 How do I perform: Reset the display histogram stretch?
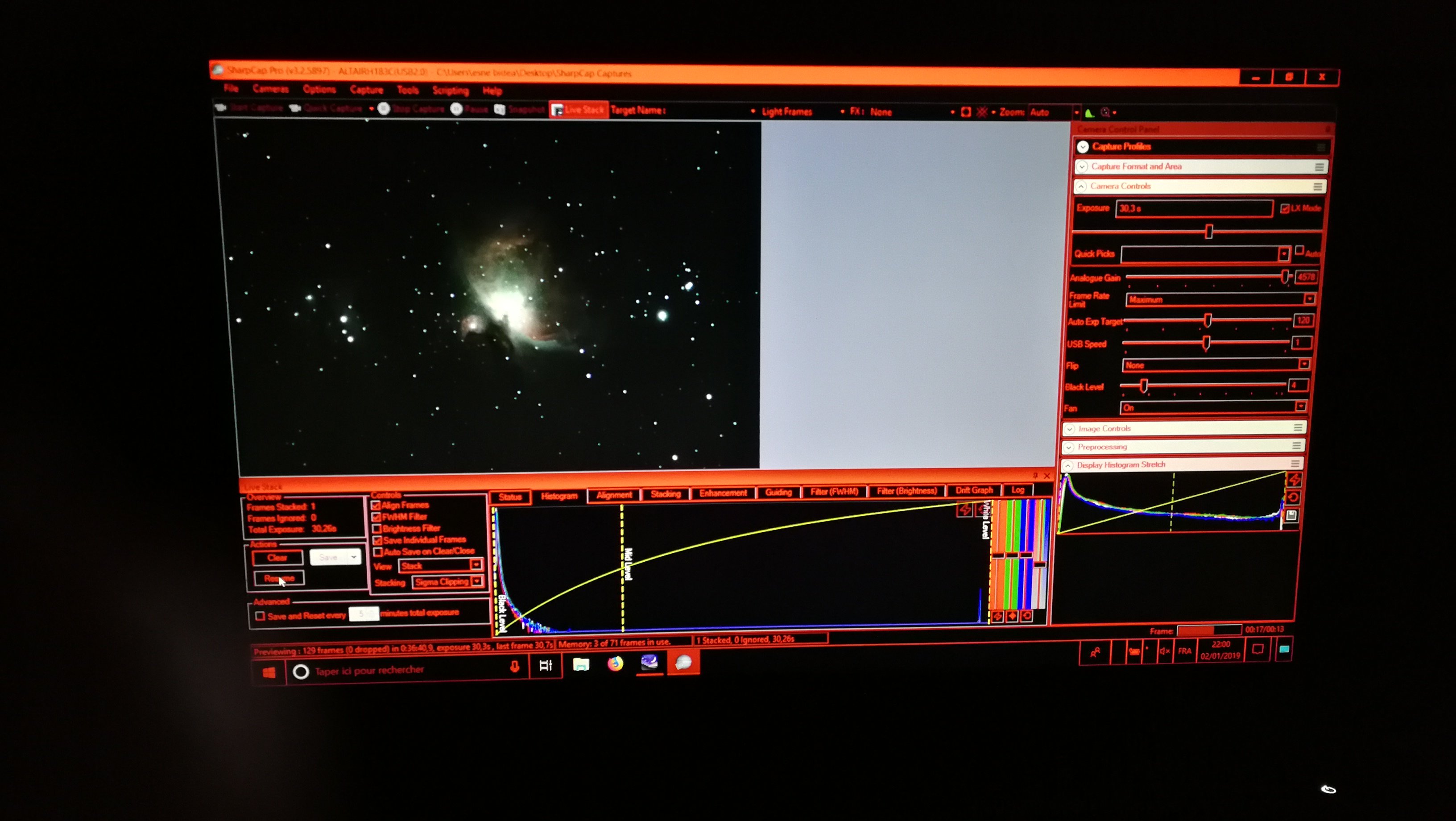[x=1293, y=498]
